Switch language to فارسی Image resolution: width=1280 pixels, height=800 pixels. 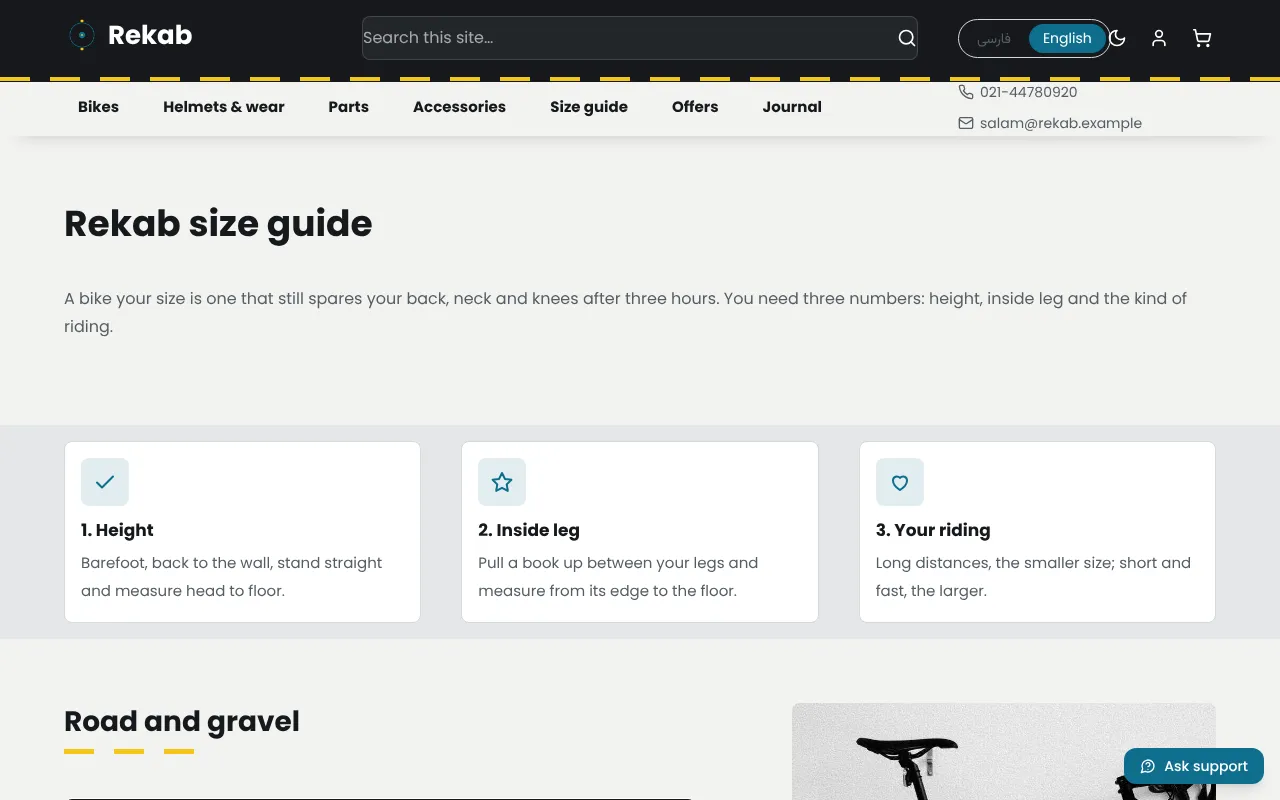click(994, 38)
